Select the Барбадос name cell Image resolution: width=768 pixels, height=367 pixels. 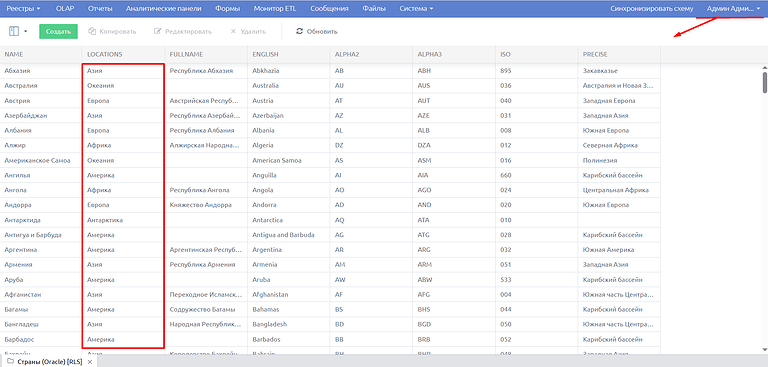click(41, 339)
